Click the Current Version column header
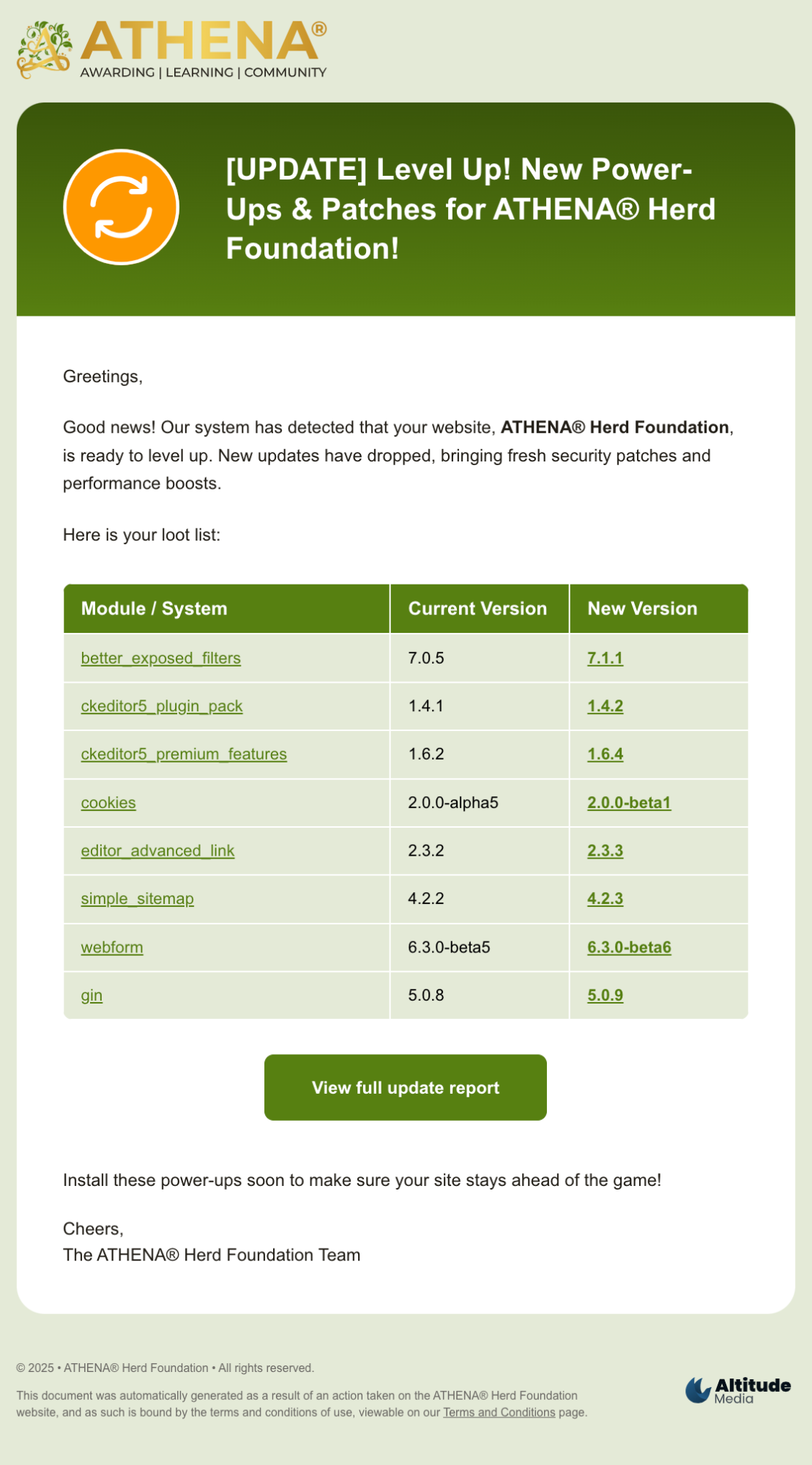 click(x=480, y=609)
